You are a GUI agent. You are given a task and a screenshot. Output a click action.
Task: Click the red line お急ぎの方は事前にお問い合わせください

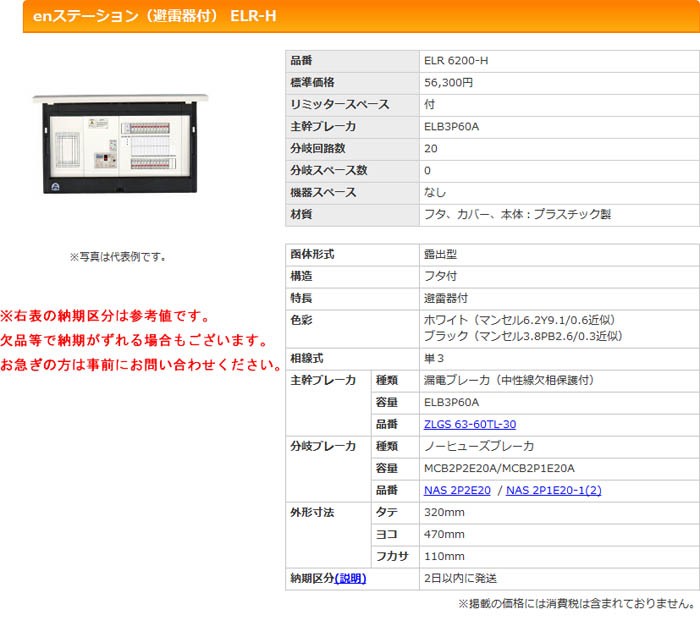141,365
